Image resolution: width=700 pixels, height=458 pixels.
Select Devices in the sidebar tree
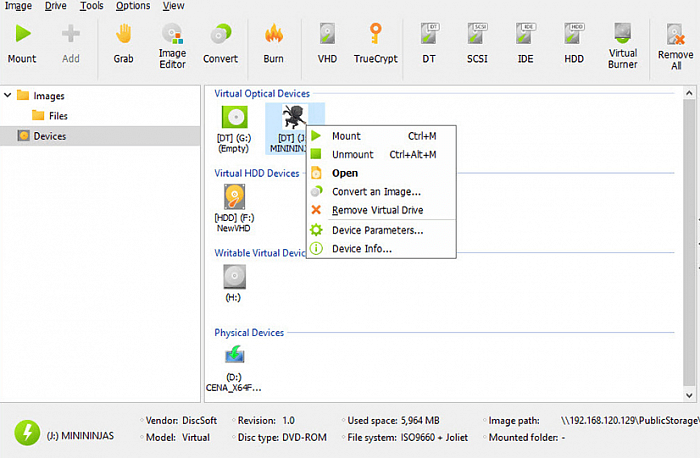(x=50, y=136)
